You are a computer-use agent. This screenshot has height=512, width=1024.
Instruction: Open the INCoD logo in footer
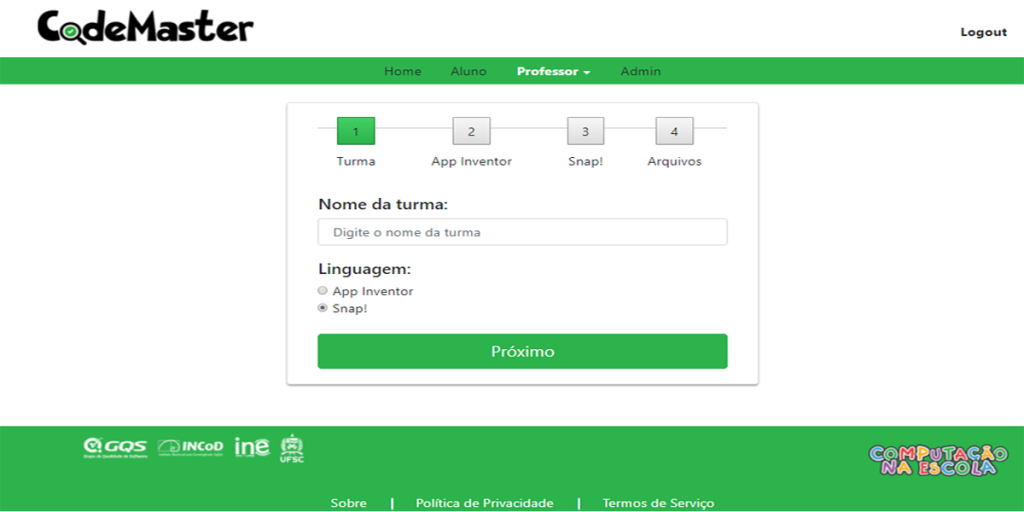191,447
